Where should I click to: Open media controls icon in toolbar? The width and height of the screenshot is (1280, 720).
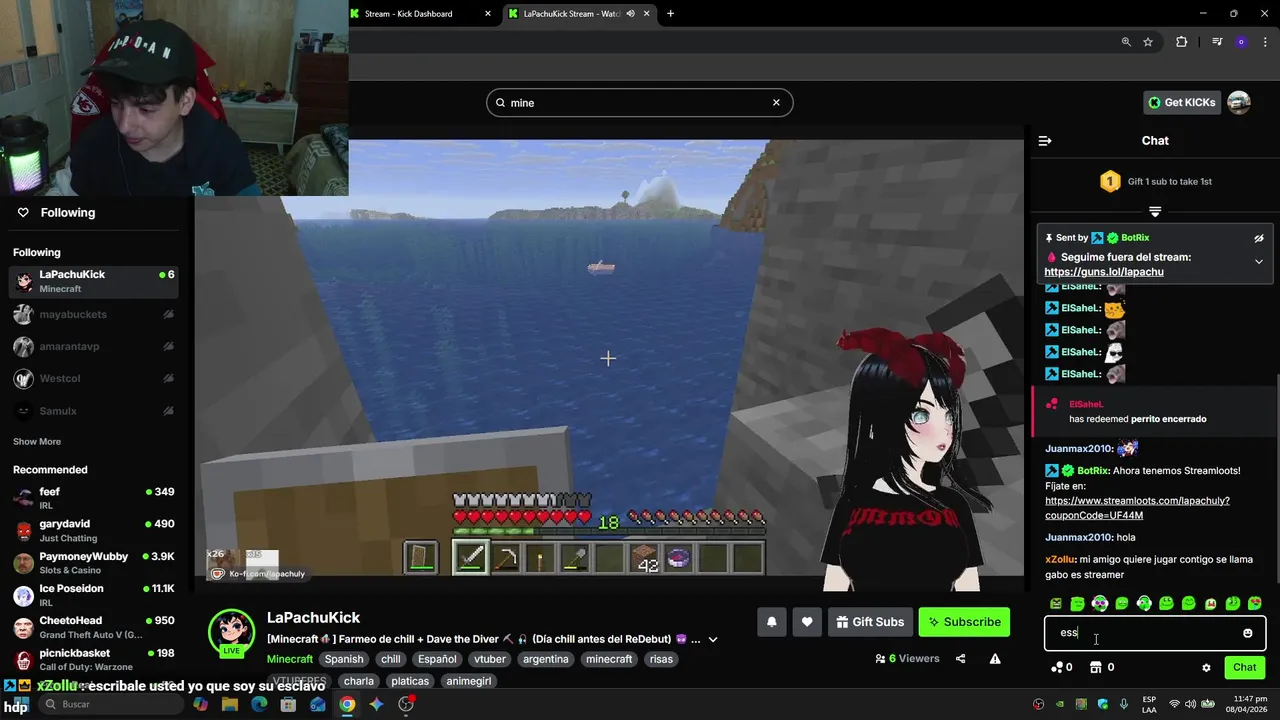[x=1217, y=42]
